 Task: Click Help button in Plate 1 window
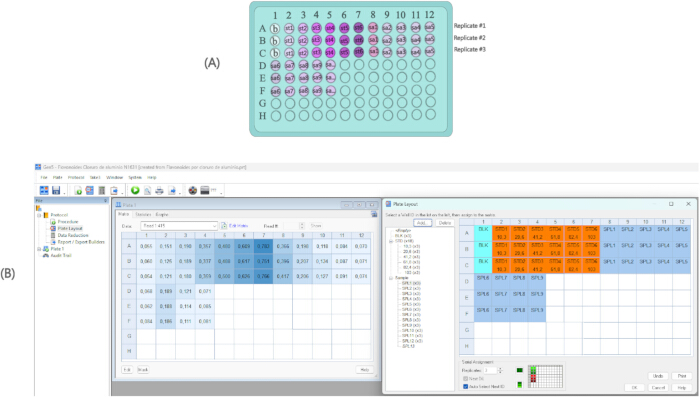365,370
